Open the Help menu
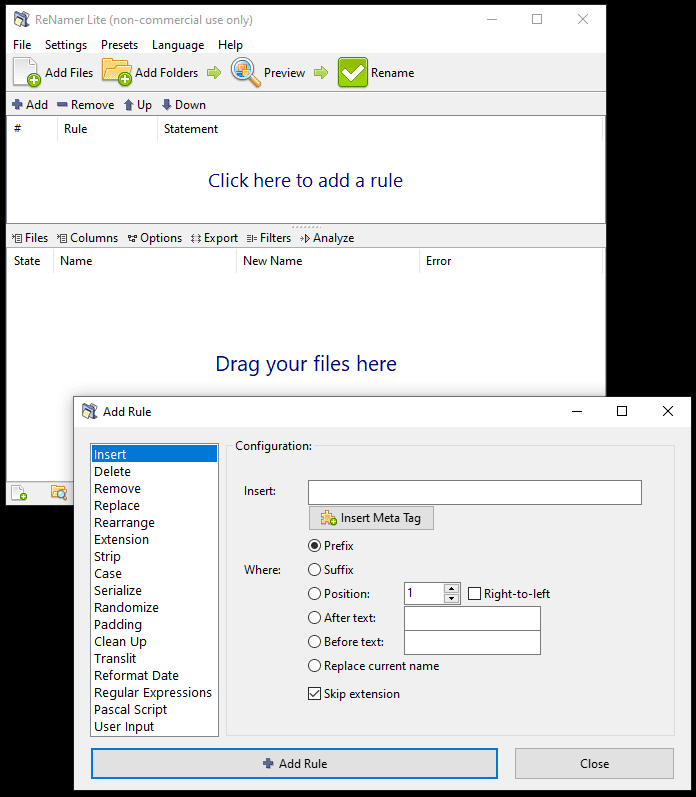The image size is (696, 797). point(230,45)
